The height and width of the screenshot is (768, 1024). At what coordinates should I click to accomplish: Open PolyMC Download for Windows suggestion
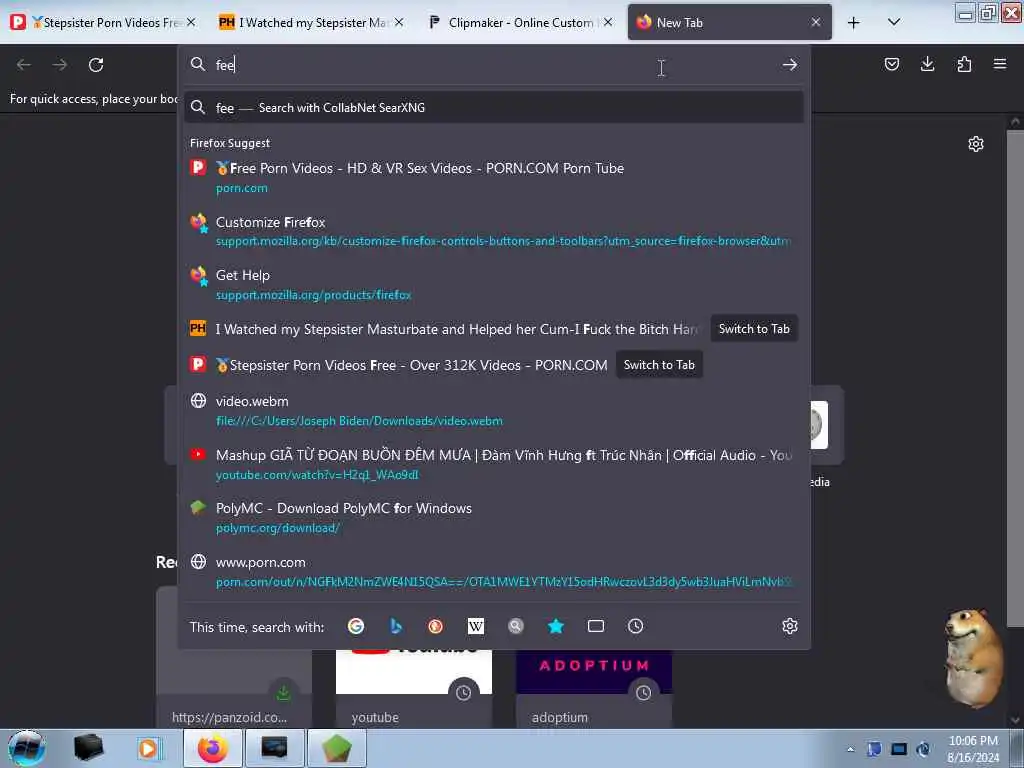[x=494, y=518]
